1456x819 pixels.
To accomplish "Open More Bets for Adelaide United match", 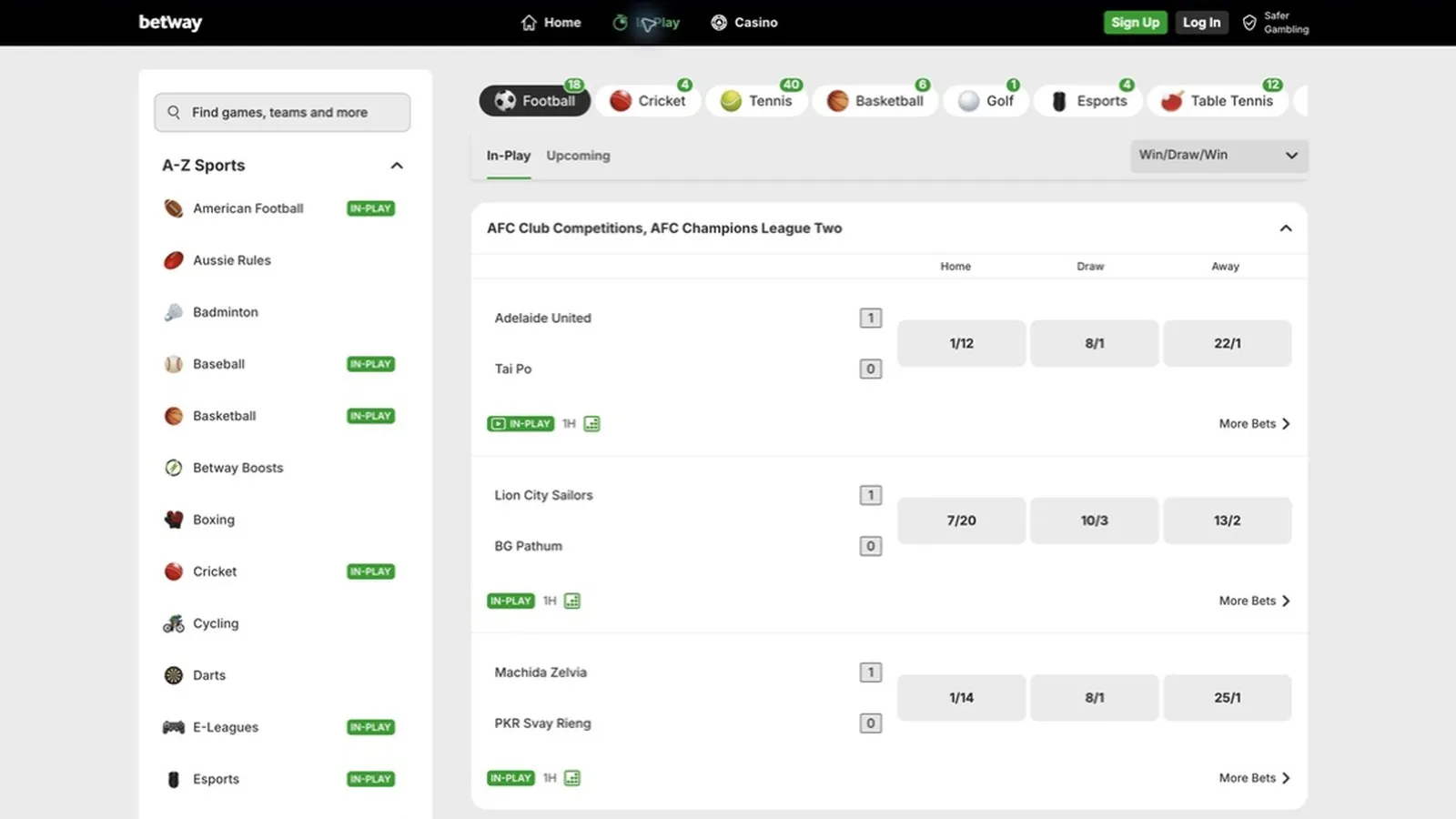I will point(1255,424).
